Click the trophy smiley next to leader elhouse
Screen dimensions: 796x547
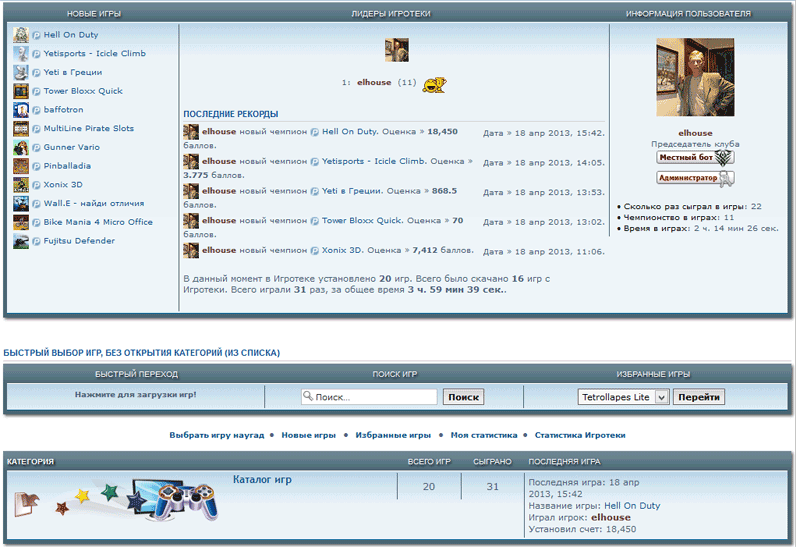pos(433,84)
